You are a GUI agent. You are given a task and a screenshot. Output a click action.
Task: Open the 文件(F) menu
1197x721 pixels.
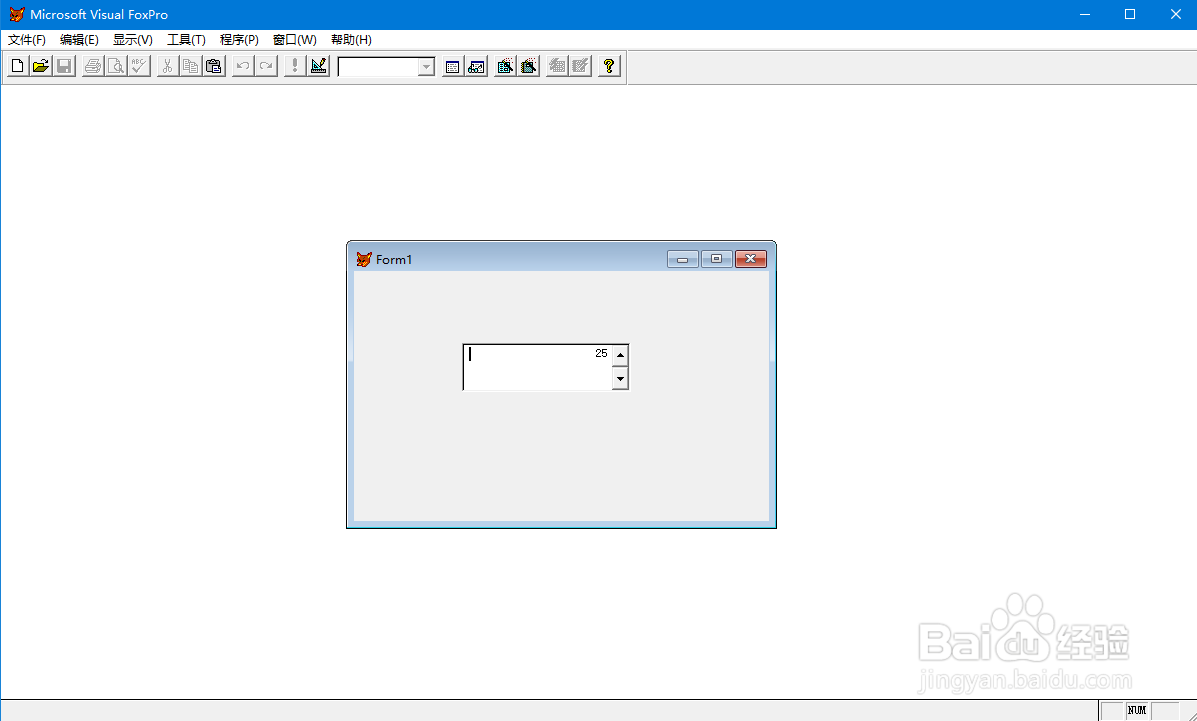(27, 40)
